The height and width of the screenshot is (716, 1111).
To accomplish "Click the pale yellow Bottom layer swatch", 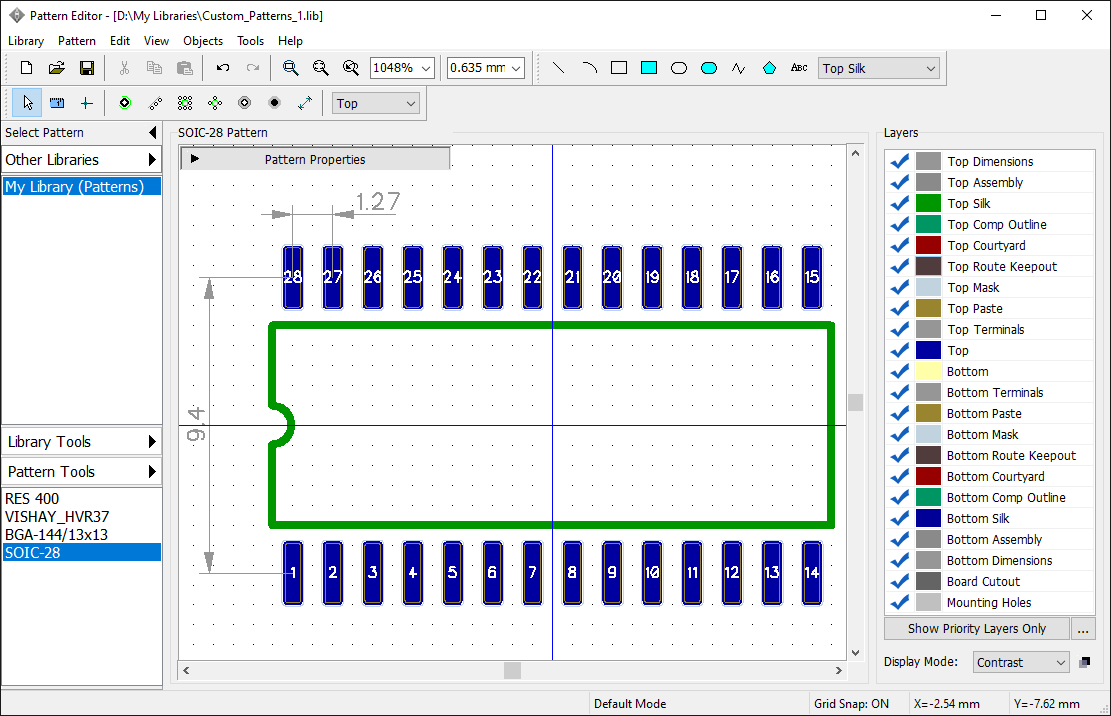I will (928, 372).
